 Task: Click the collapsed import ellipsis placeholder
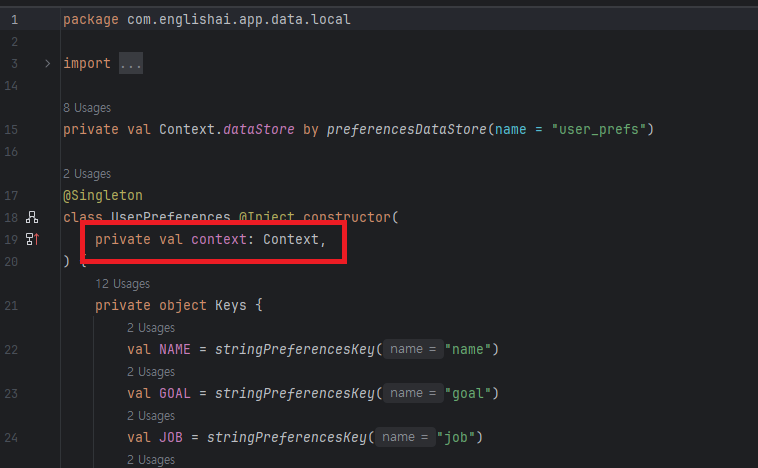(131, 63)
